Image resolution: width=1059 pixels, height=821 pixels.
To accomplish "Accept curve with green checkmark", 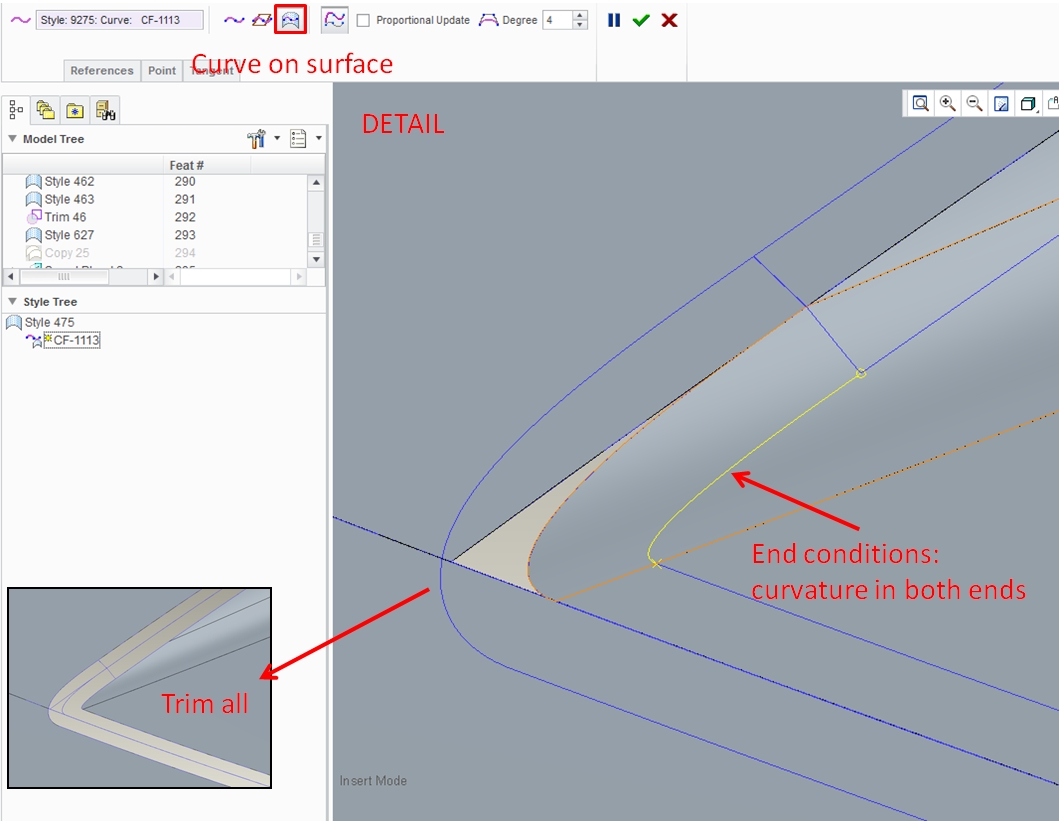I will pyautogui.click(x=641, y=20).
